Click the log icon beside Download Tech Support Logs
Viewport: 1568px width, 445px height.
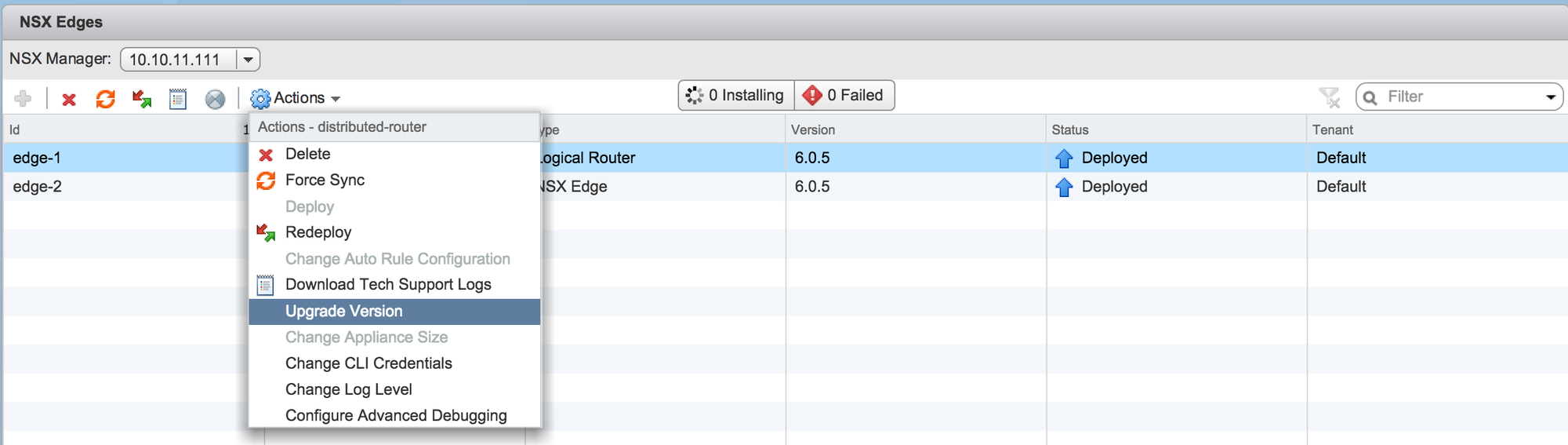click(266, 285)
